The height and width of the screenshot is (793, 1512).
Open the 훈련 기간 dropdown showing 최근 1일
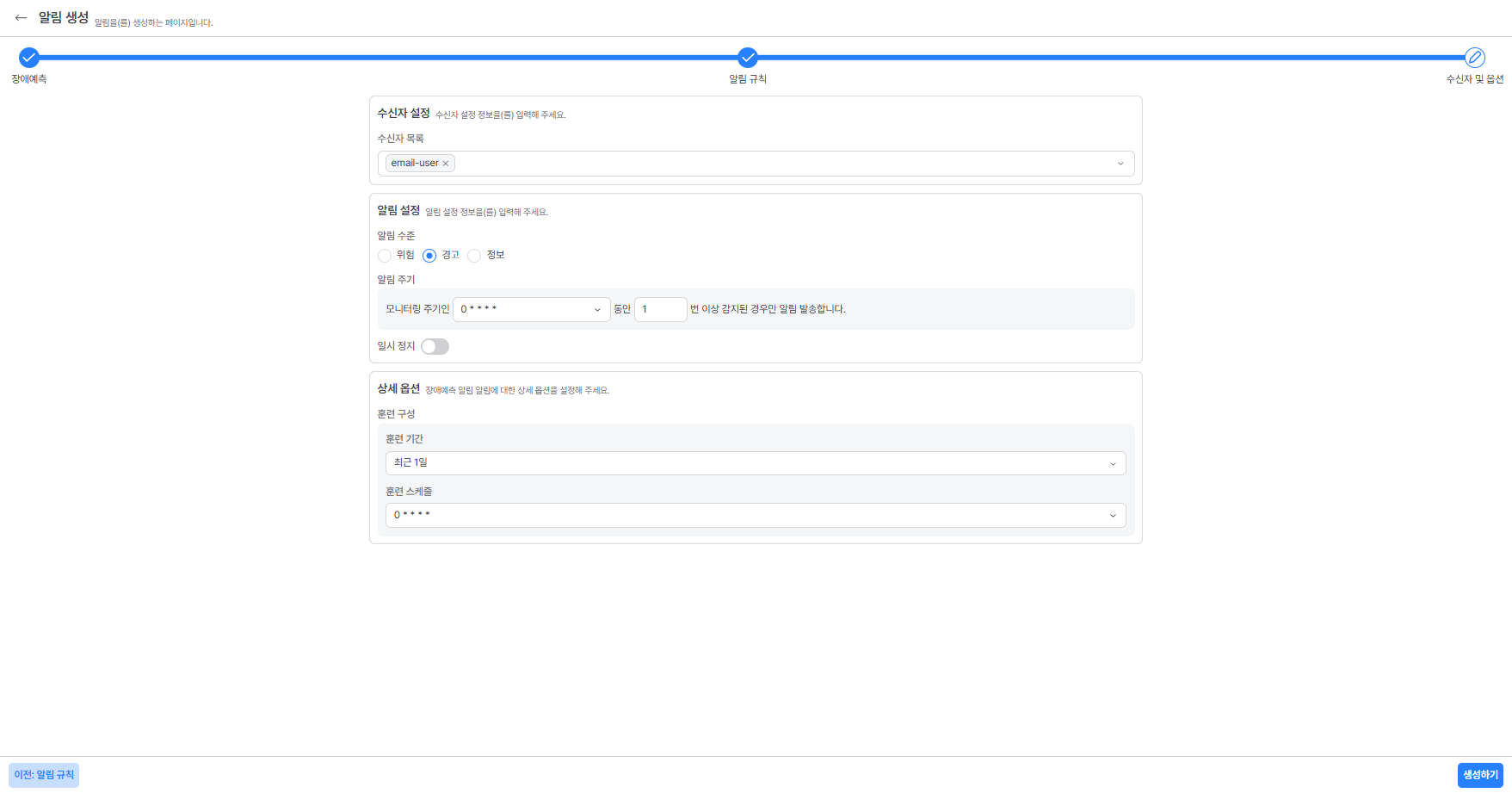click(x=756, y=463)
